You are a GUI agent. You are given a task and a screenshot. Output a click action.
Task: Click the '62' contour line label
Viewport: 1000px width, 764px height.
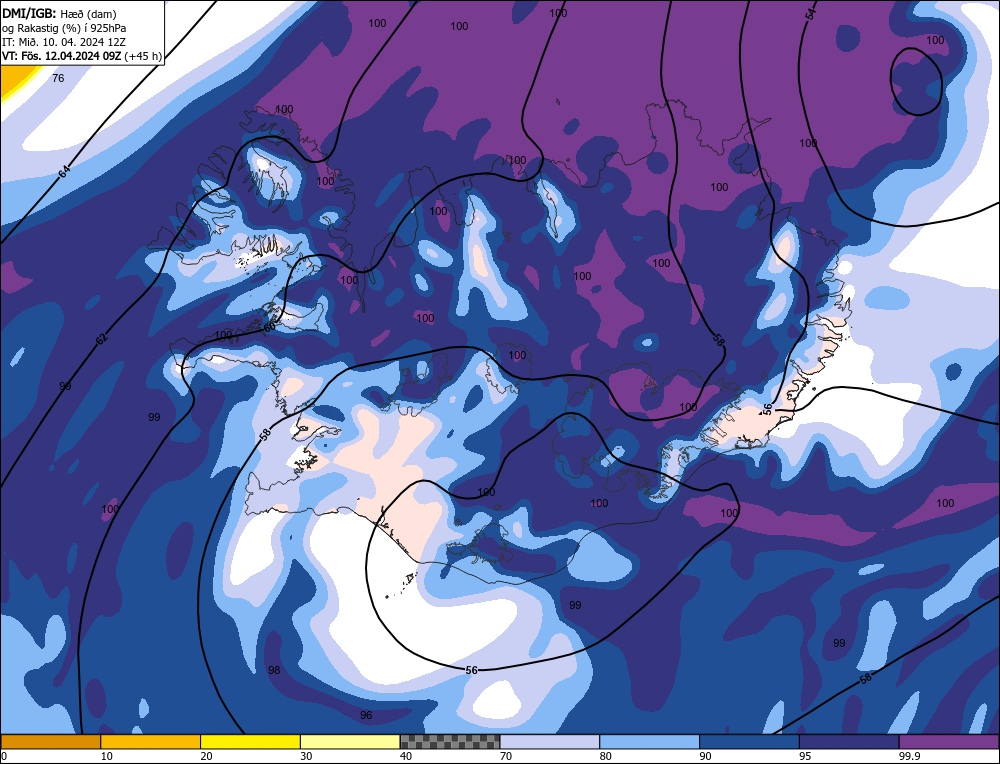point(101,339)
